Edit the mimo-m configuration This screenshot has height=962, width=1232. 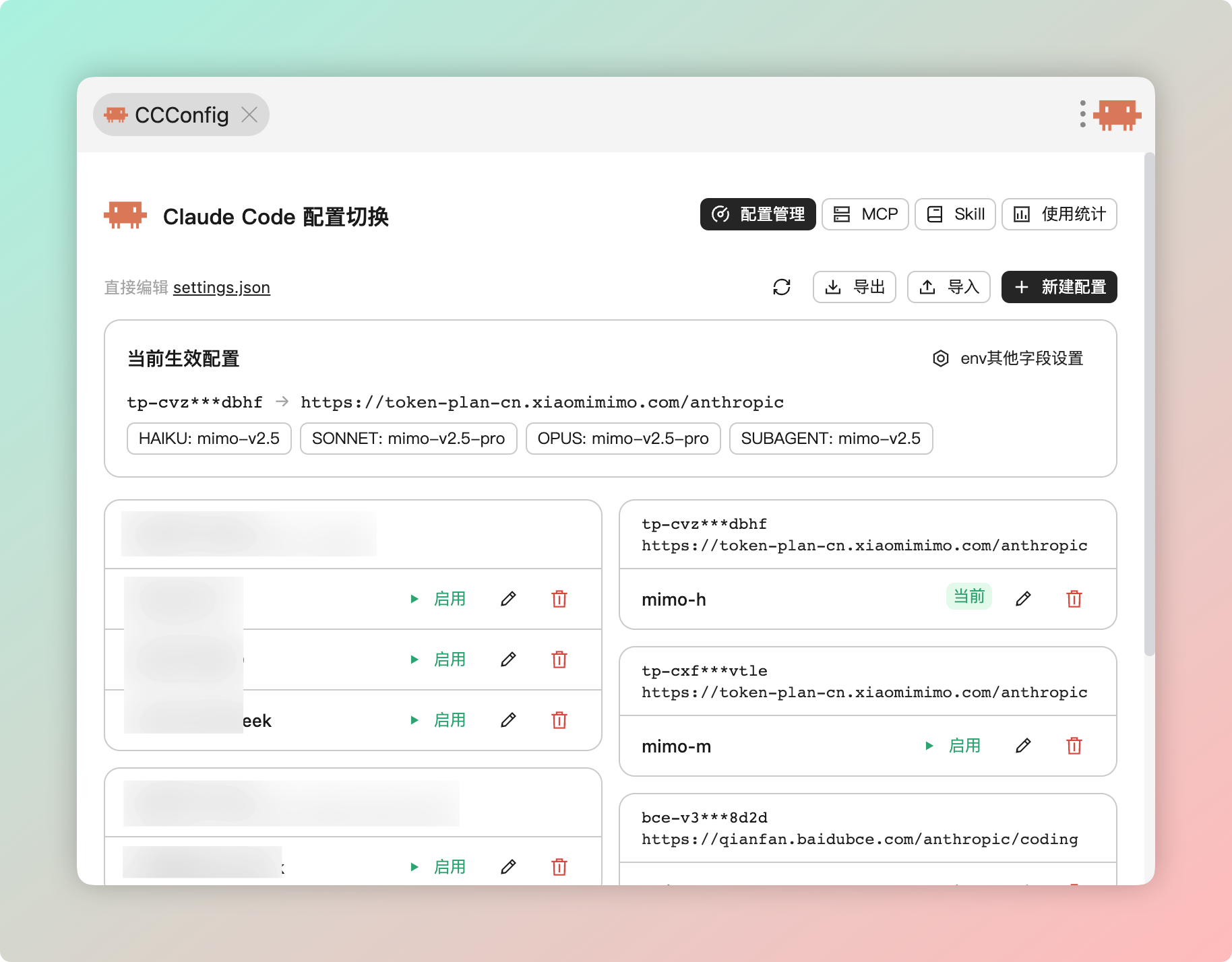[1023, 745]
